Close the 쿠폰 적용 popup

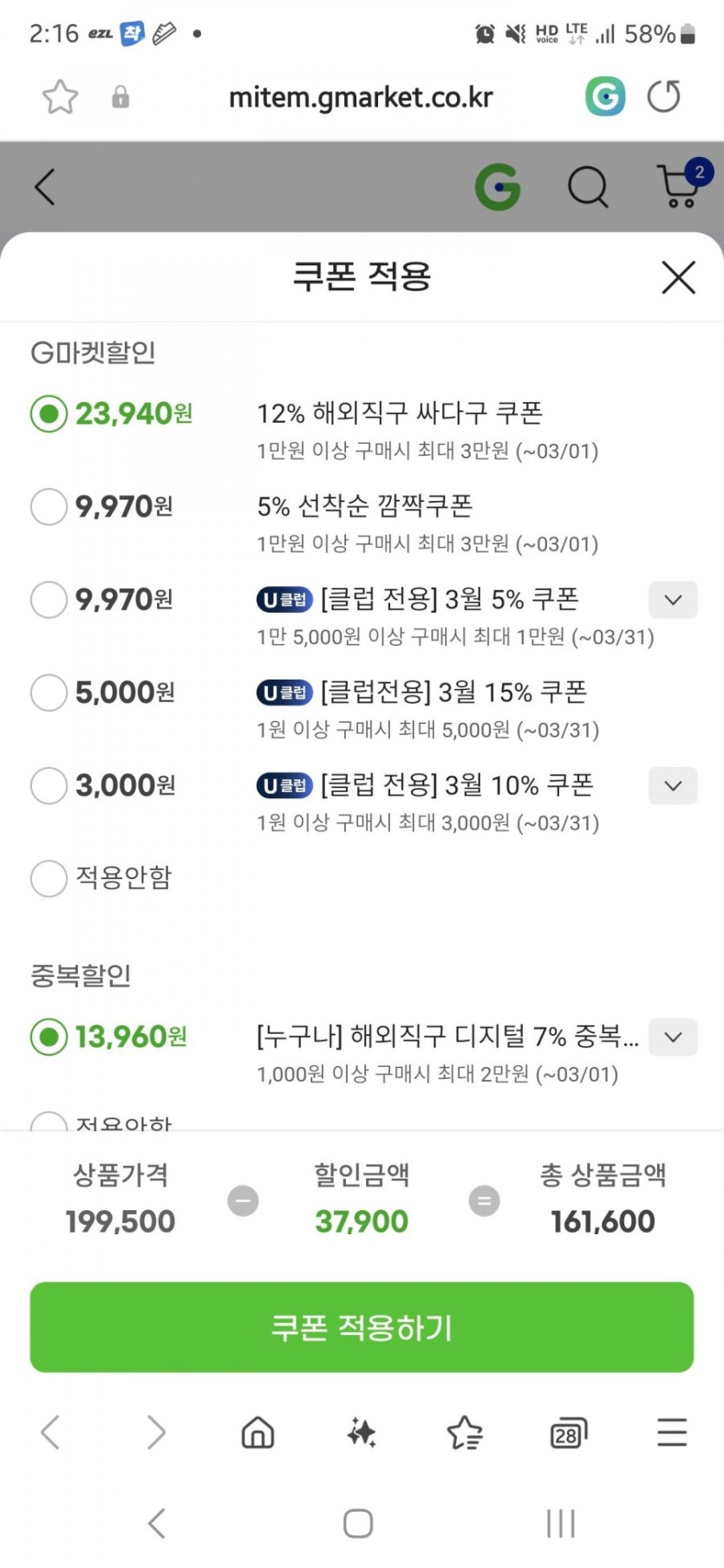pyautogui.click(x=678, y=277)
